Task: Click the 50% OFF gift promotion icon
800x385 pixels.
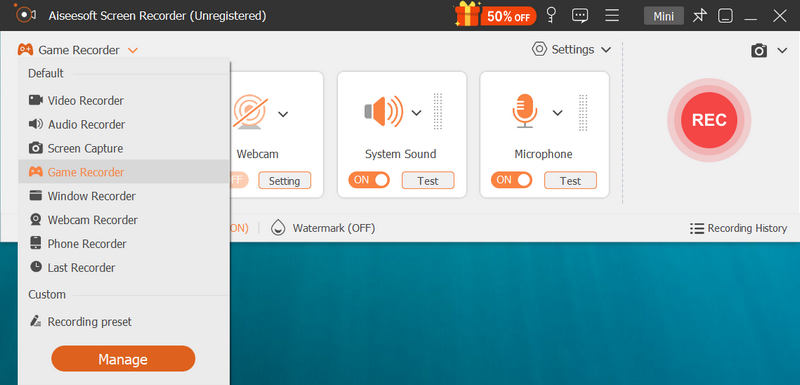Action: tap(495, 15)
